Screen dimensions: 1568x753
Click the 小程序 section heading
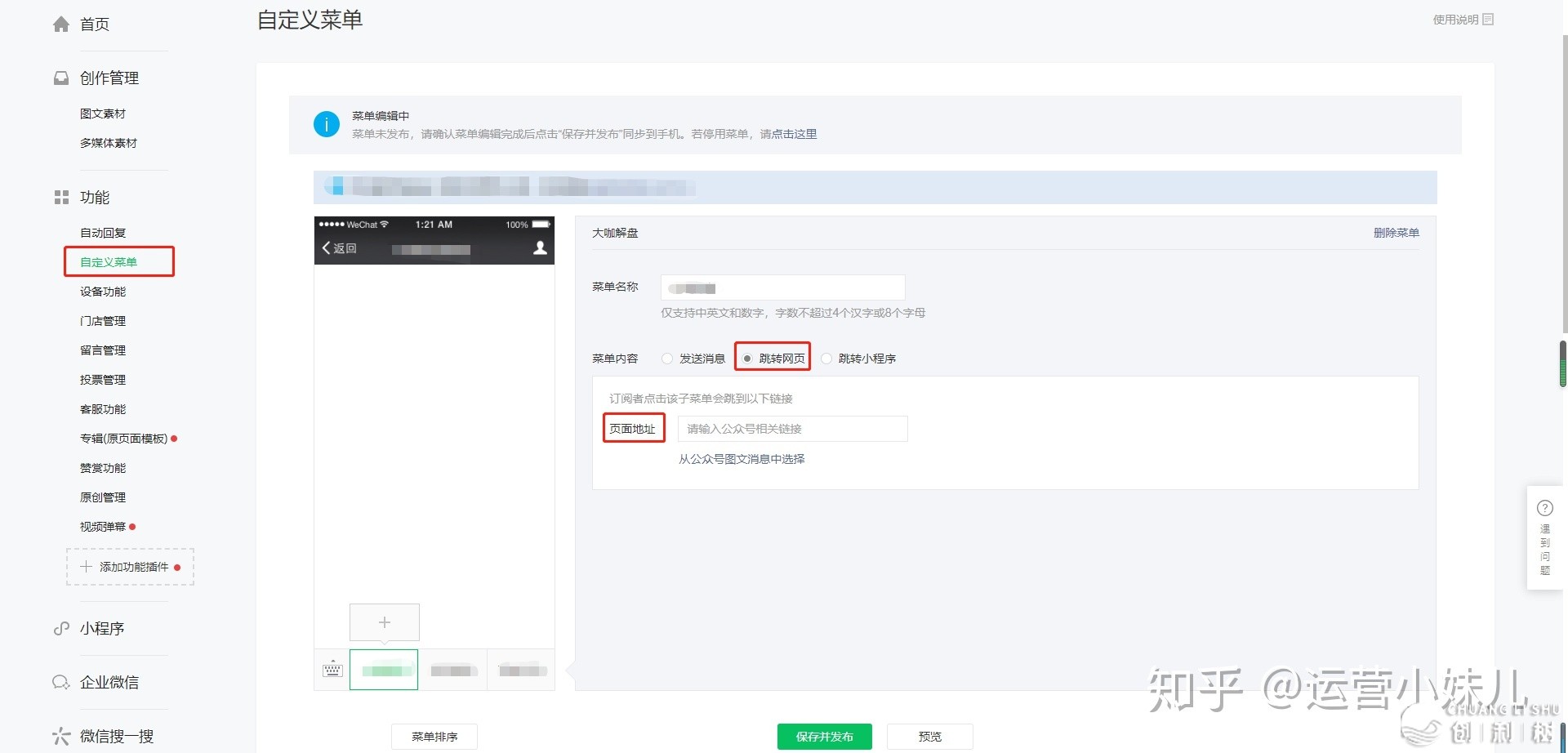(102, 629)
